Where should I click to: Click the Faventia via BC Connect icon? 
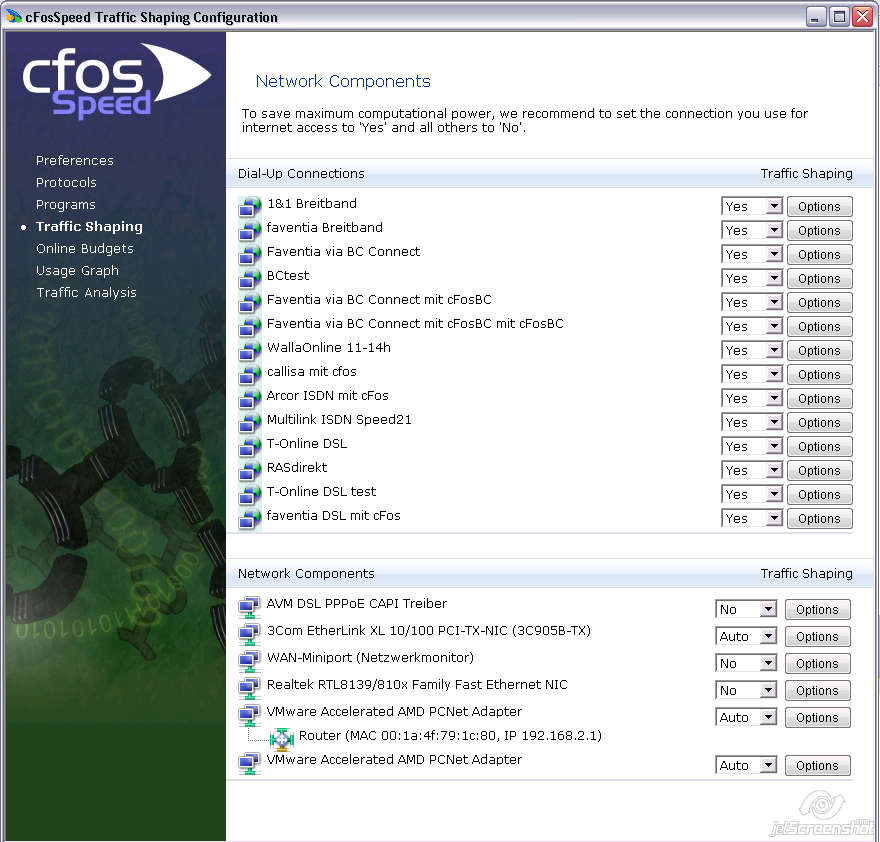pos(250,254)
